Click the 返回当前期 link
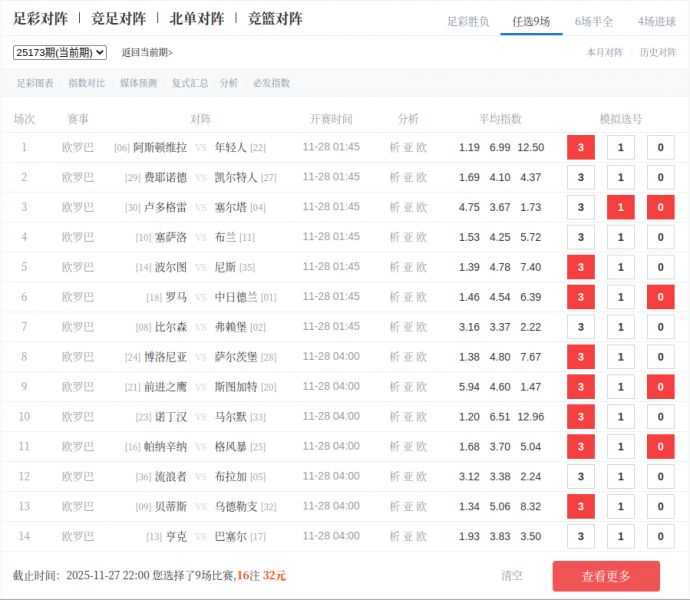This screenshot has height=600, width=690. tap(147, 52)
